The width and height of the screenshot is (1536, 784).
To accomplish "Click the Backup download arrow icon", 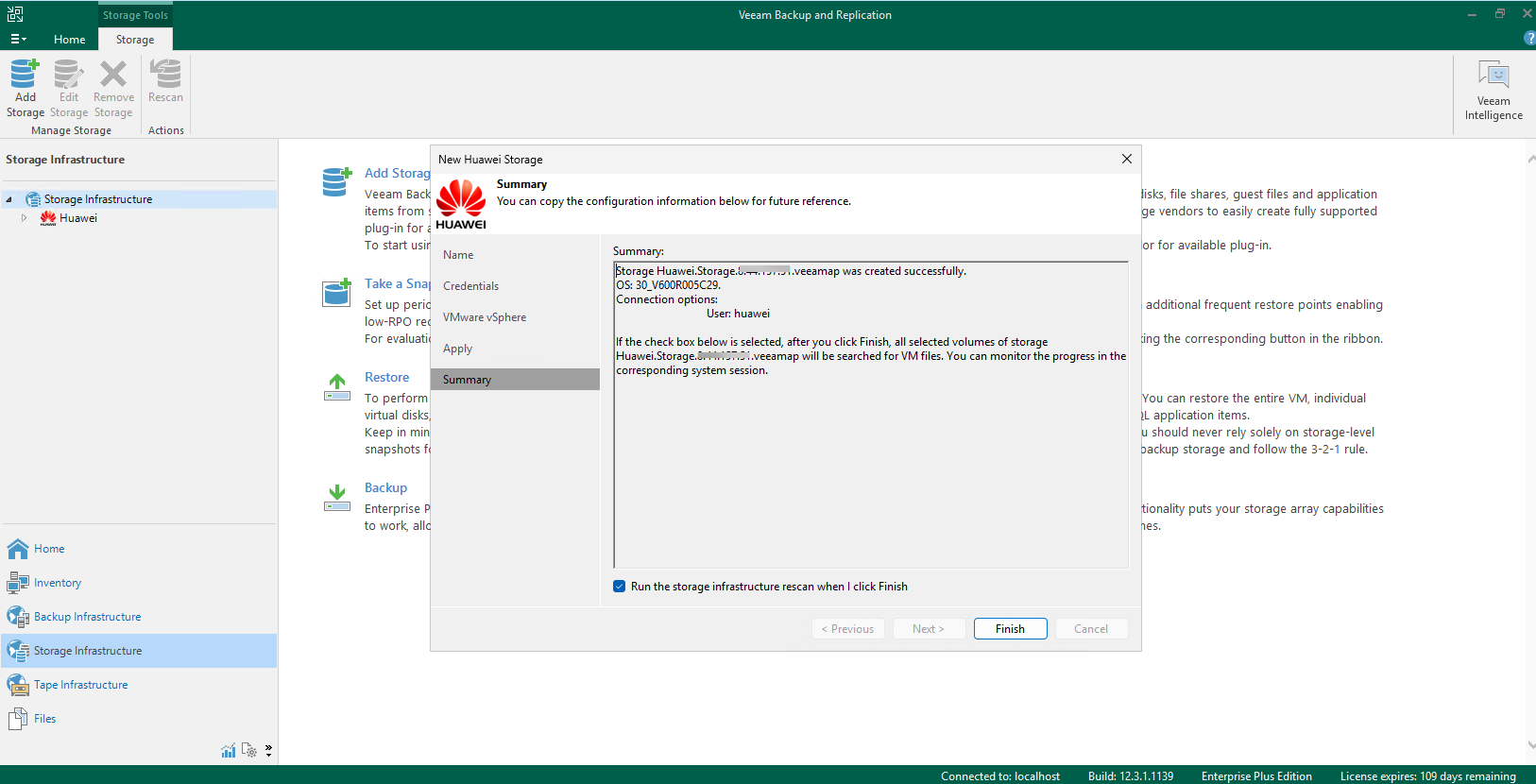I will pos(337,498).
